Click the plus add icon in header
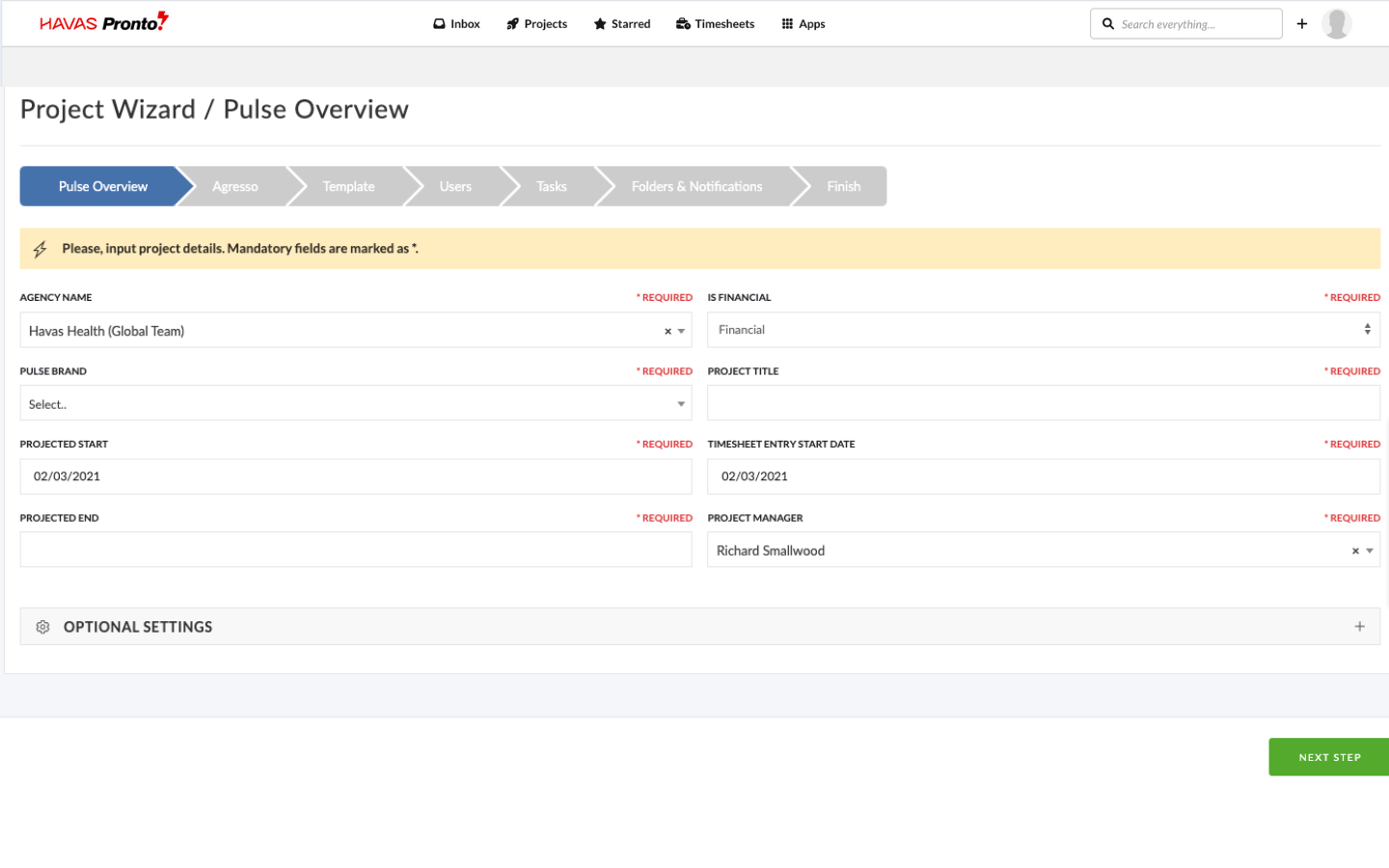Image resolution: width=1389 pixels, height=868 pixels. [1302, 24]
